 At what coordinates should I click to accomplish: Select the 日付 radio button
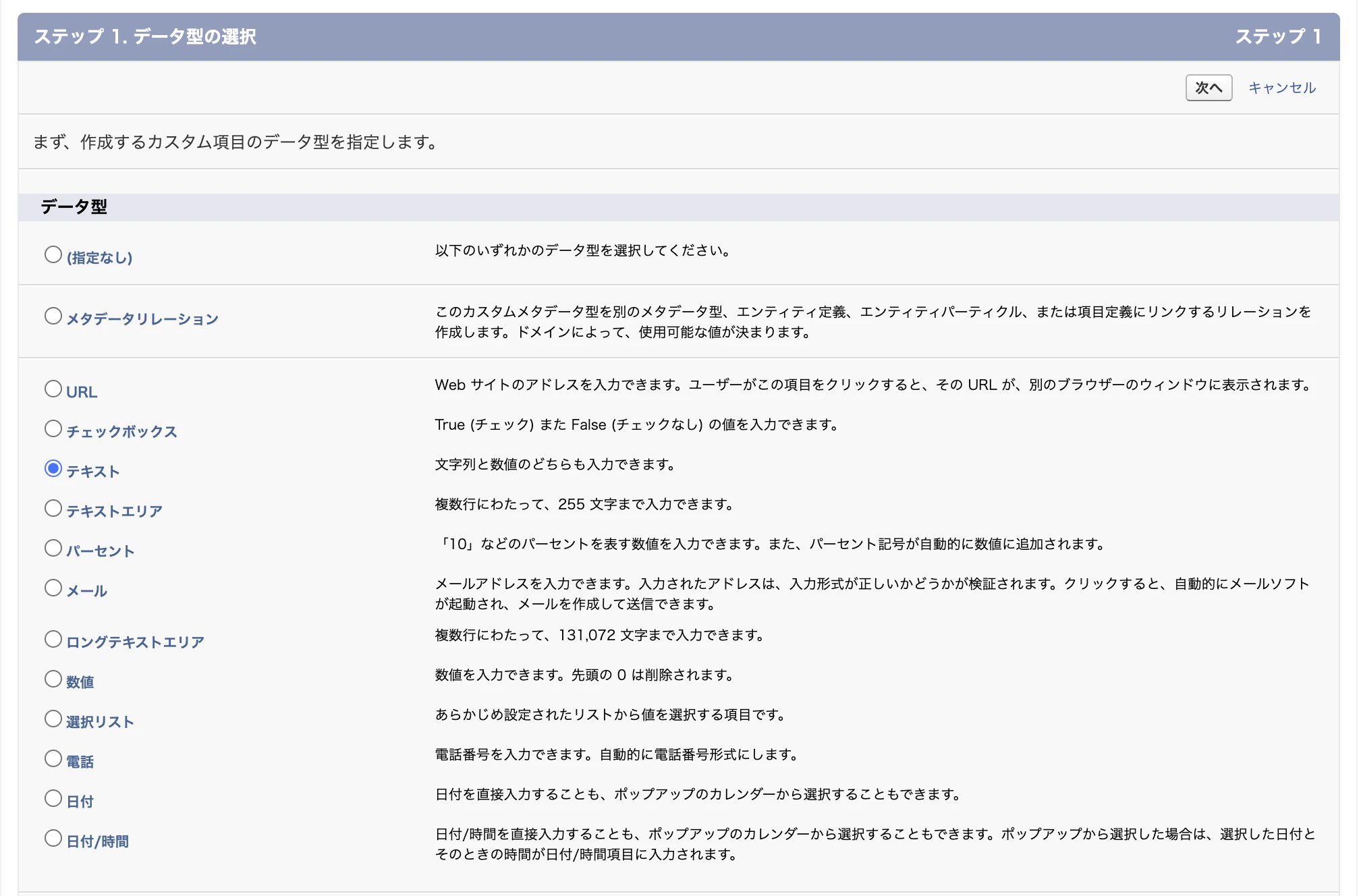point(53,798)
